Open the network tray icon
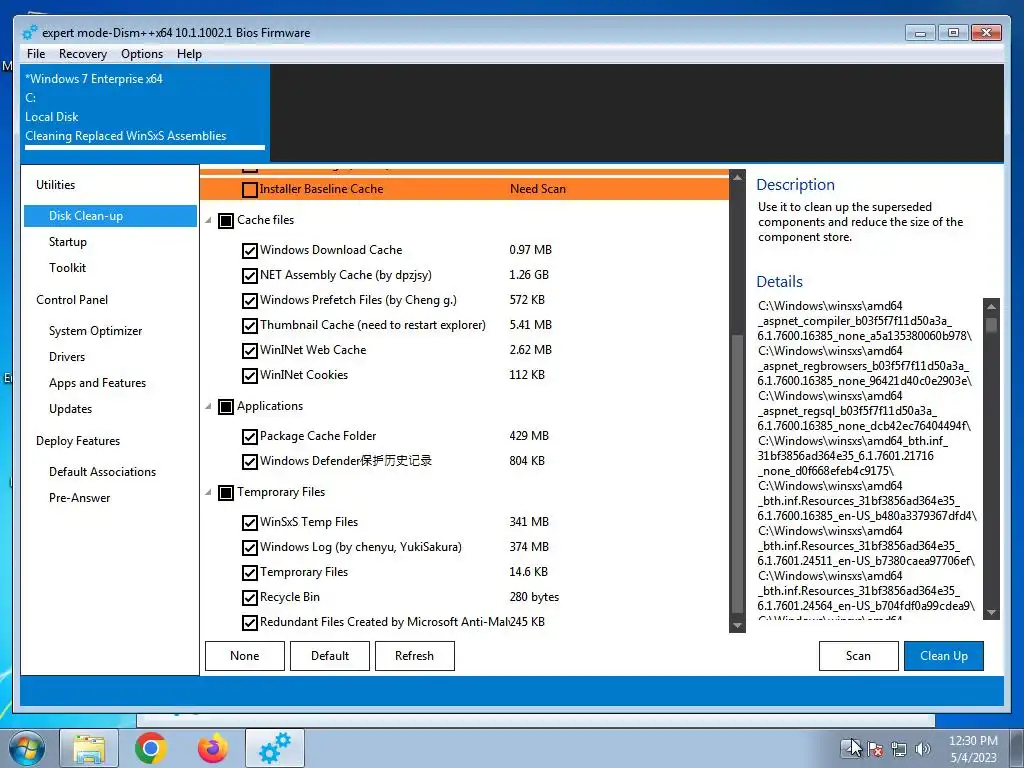This screenshot has width=1024, height=768. (x=899, y=749)
